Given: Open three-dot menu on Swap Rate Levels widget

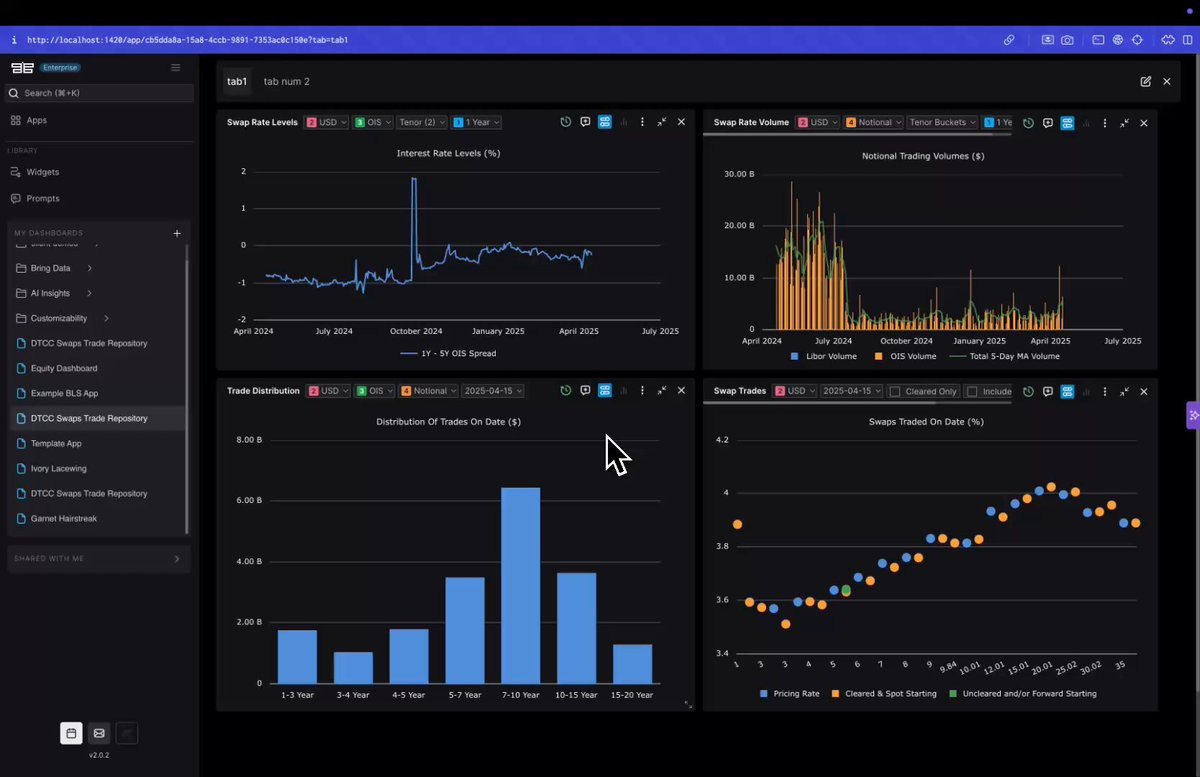Looking at the screenshot, I should pyautogui.click(x=643, y=122).
